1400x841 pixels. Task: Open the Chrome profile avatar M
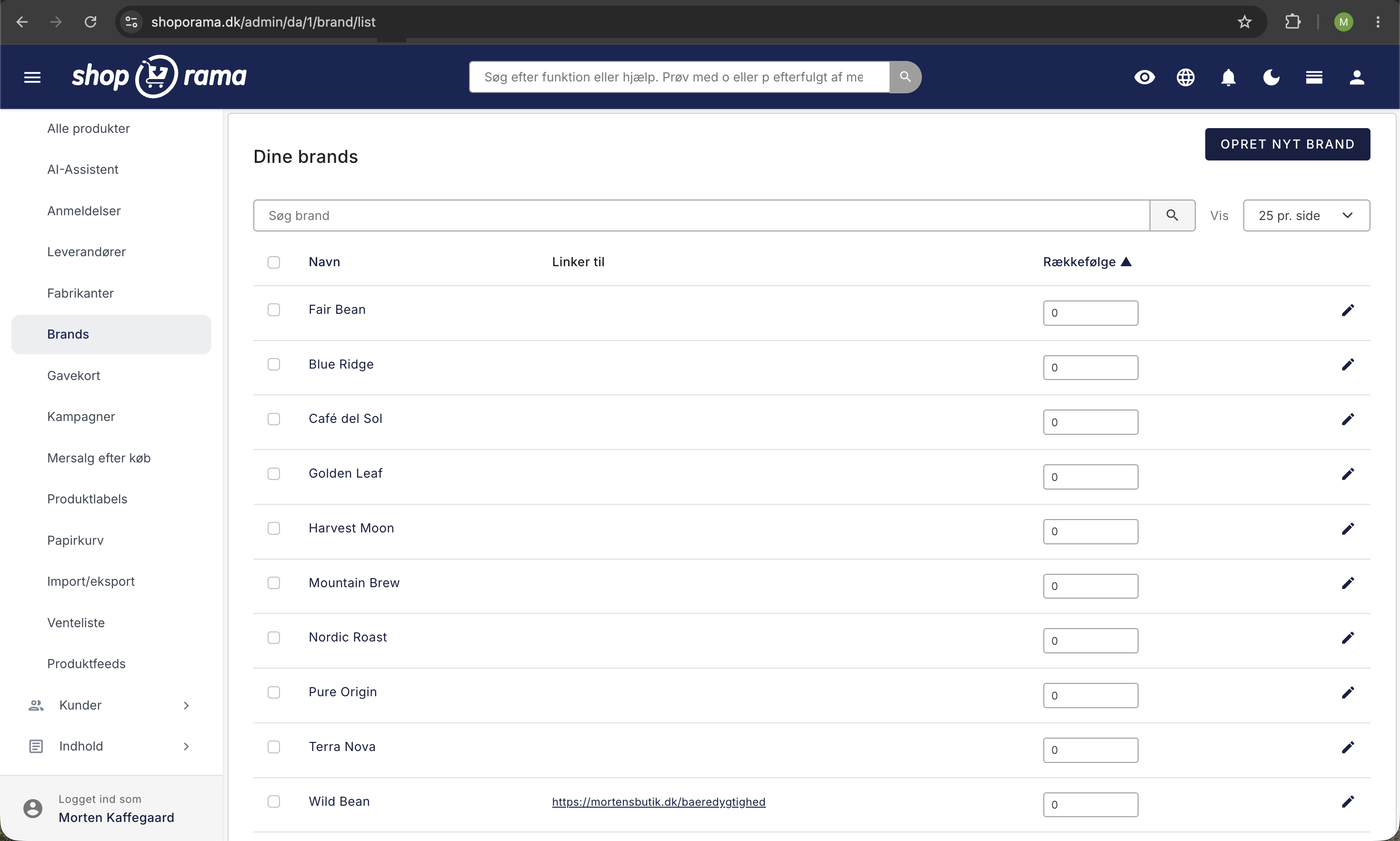click(1344, 21)
